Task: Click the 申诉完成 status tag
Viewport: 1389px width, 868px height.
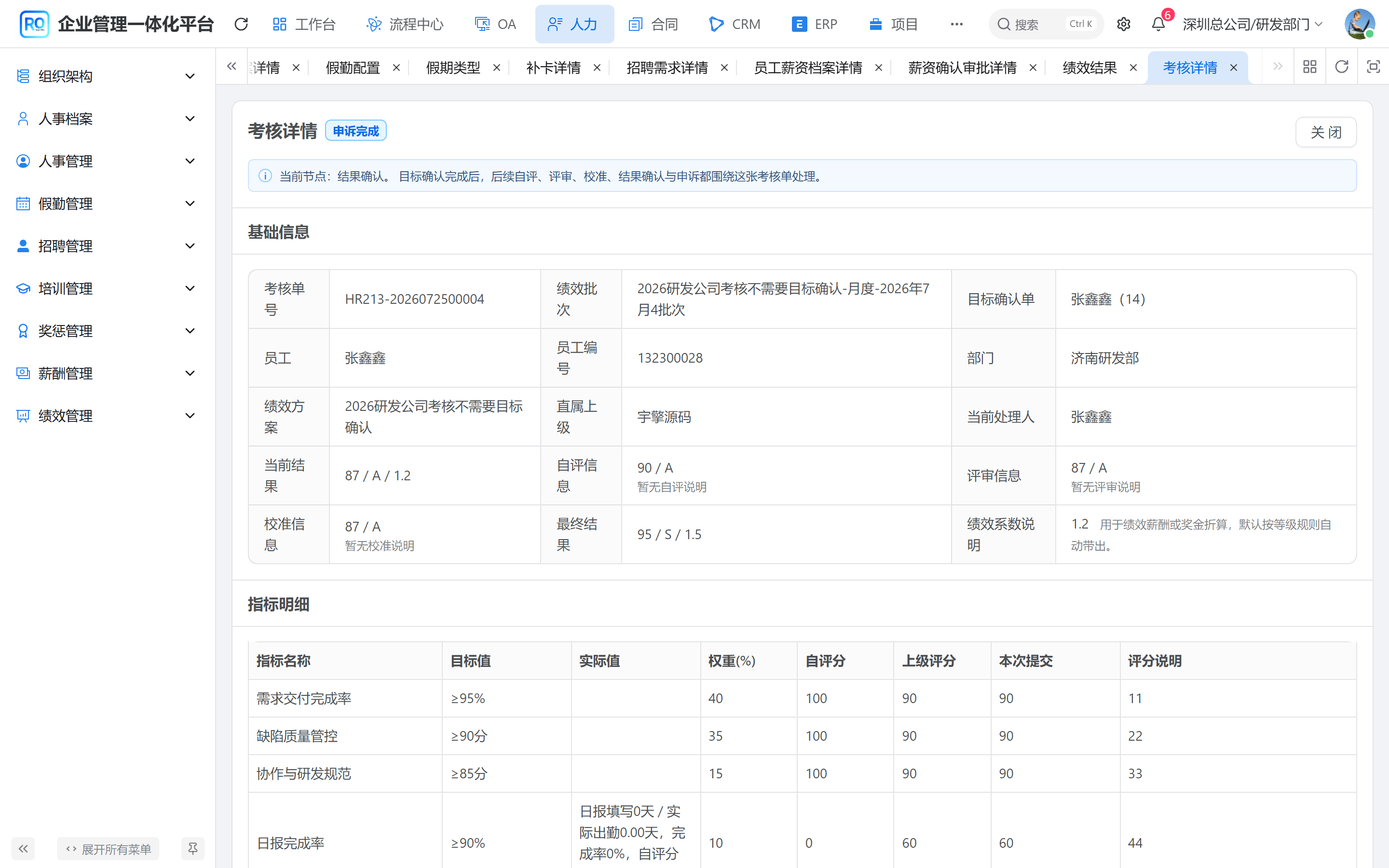Action: pyautogui.click(x=356, y=131)
